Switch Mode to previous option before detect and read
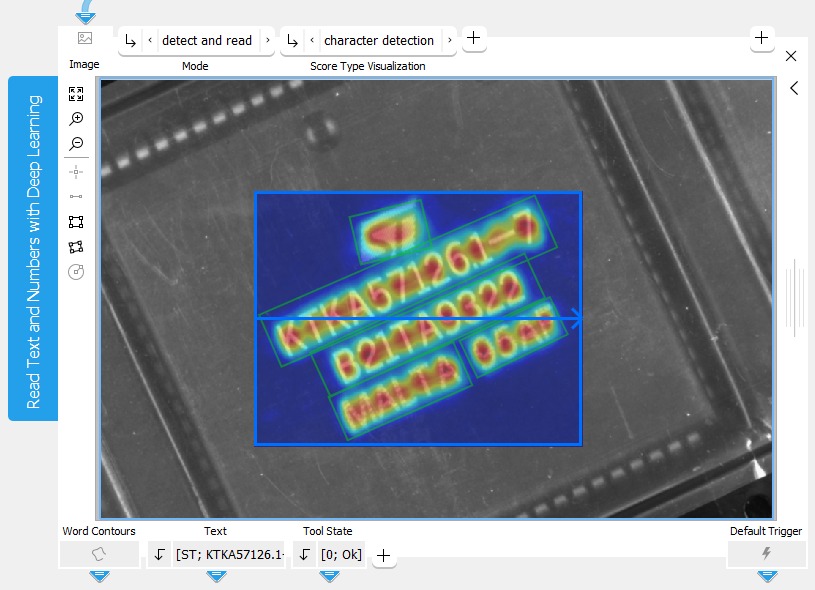The image size is (815, 590). pos(150,41)
